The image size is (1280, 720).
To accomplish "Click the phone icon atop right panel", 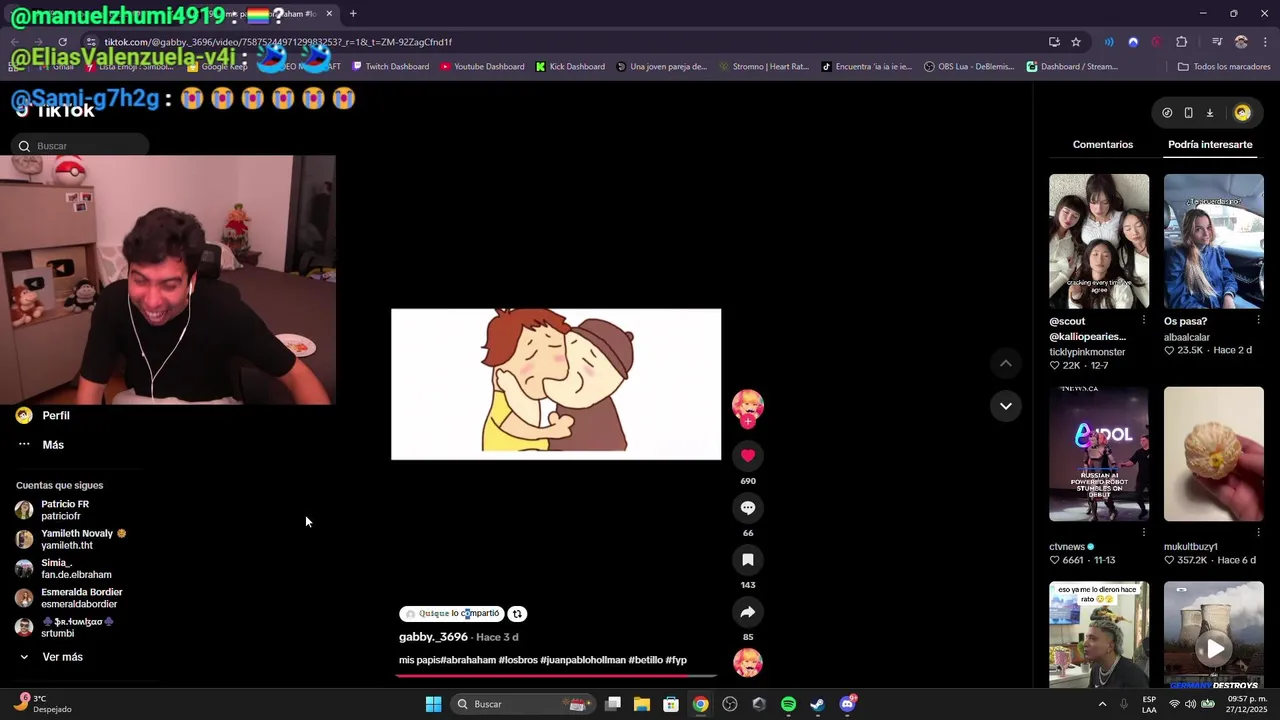I will (x=1188, y=113).
